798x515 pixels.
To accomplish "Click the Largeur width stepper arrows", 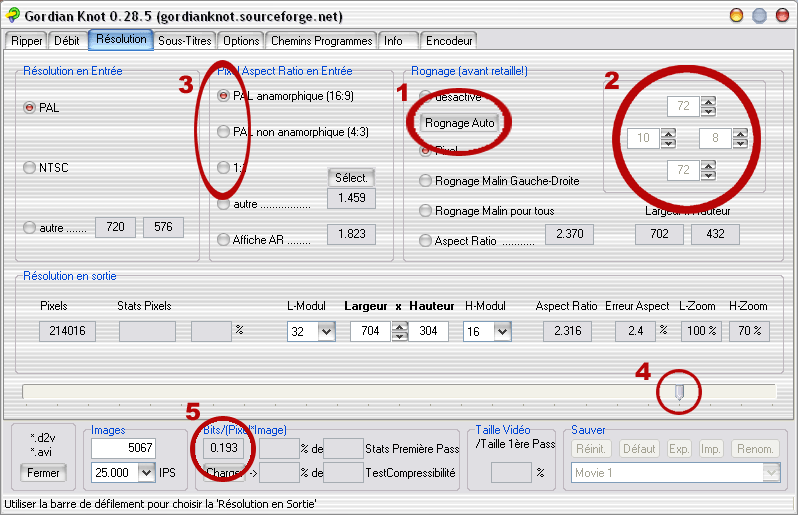I will pos(400,331).
